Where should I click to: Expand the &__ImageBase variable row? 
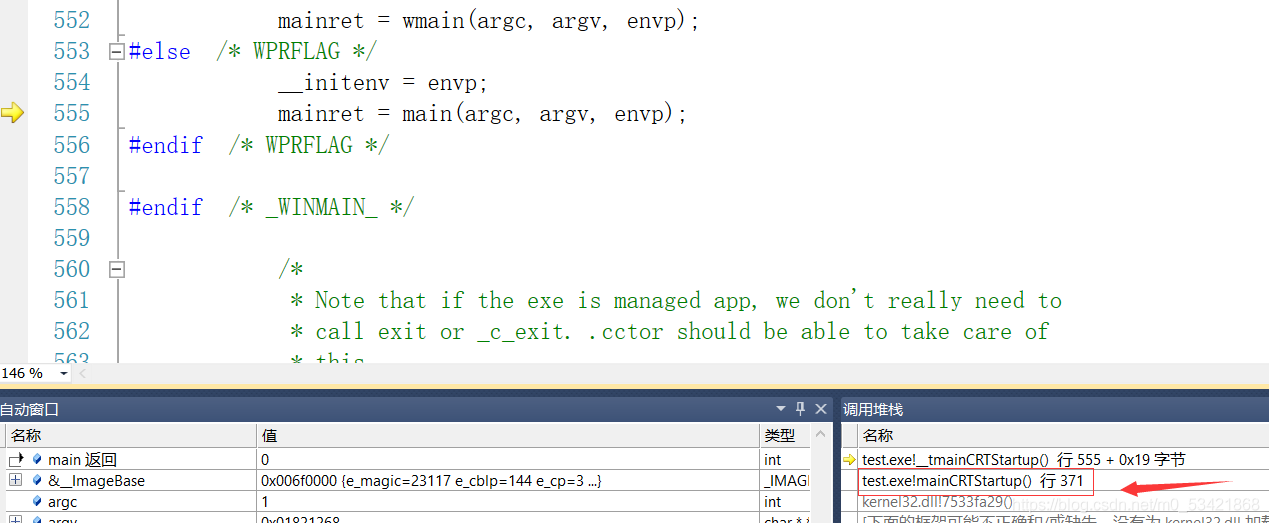point(15,481)
